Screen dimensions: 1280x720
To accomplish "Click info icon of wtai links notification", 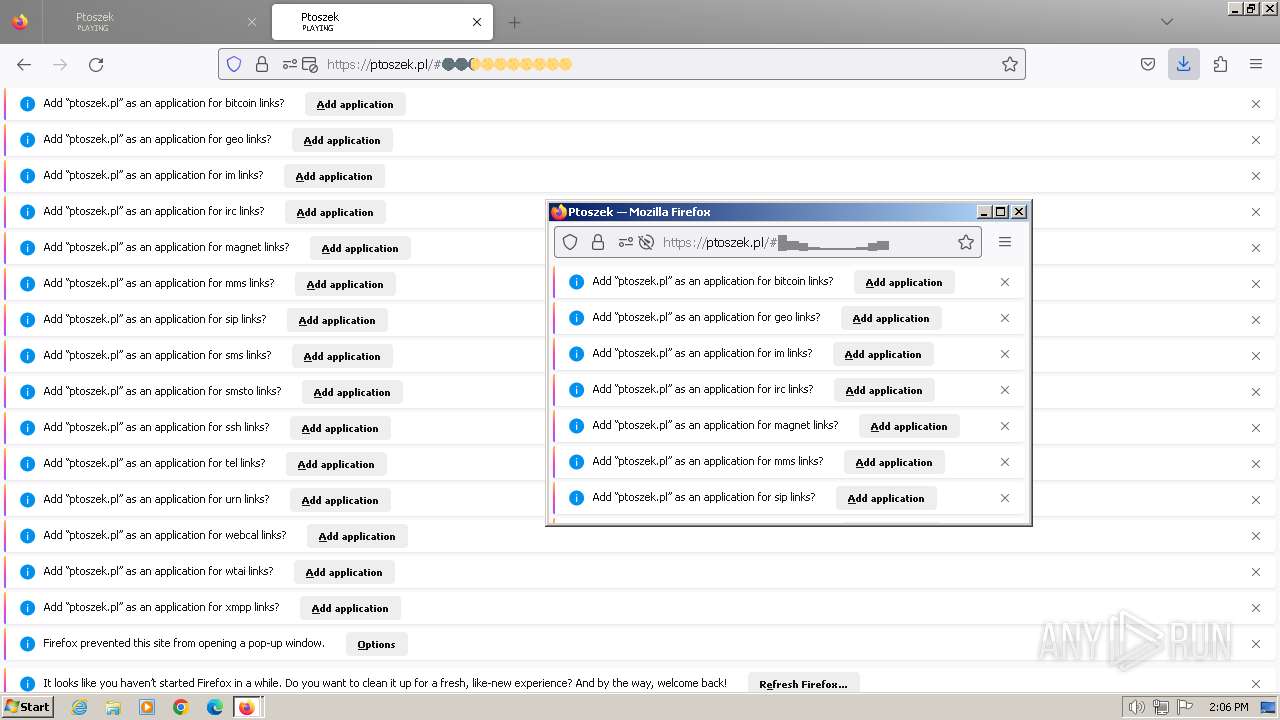I will point(27,572).
